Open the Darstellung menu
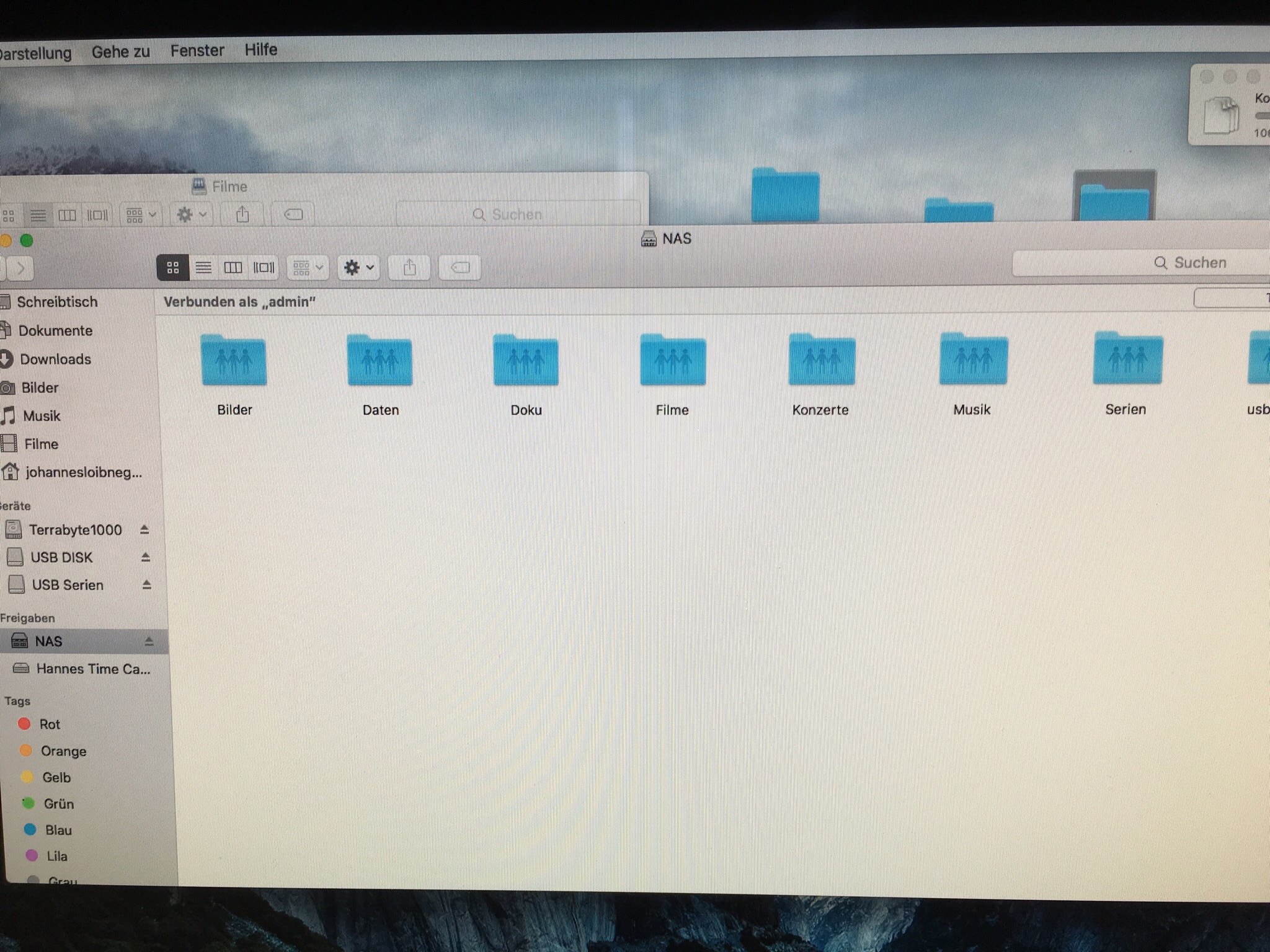Viewport: 1270px width, 952px height. [35, 53]
